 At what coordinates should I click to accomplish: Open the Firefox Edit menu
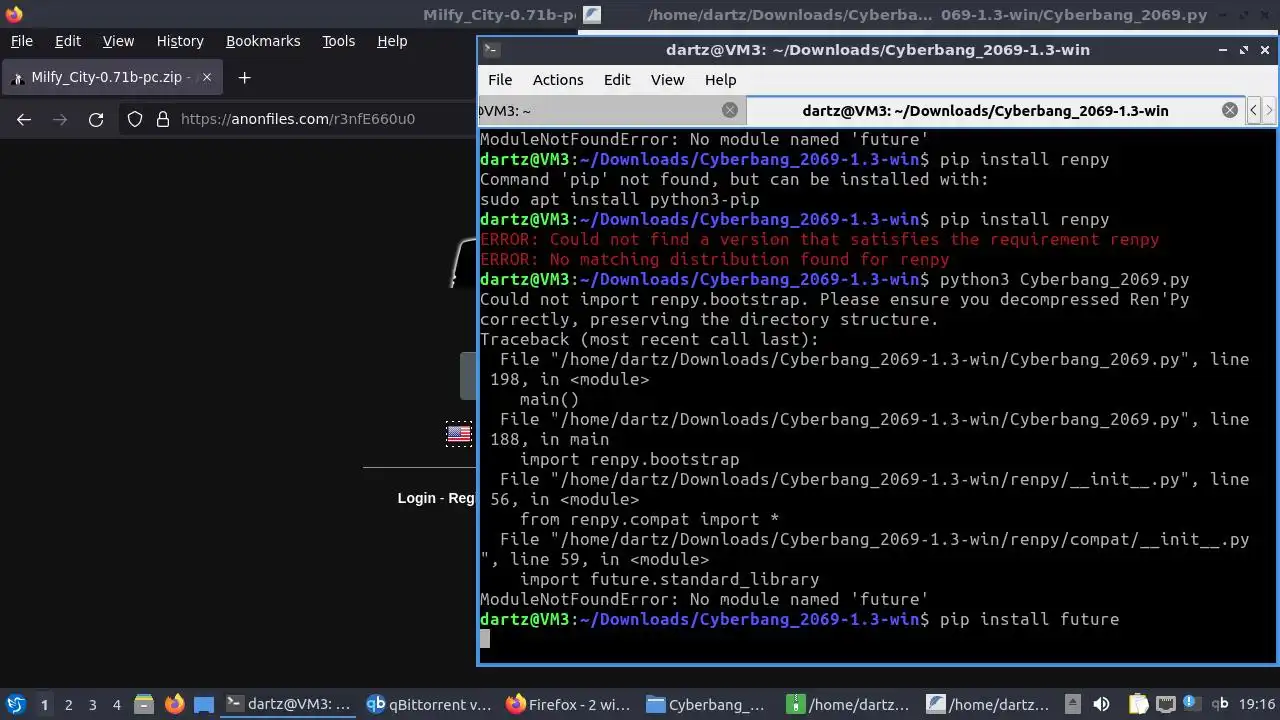point(67,41)
